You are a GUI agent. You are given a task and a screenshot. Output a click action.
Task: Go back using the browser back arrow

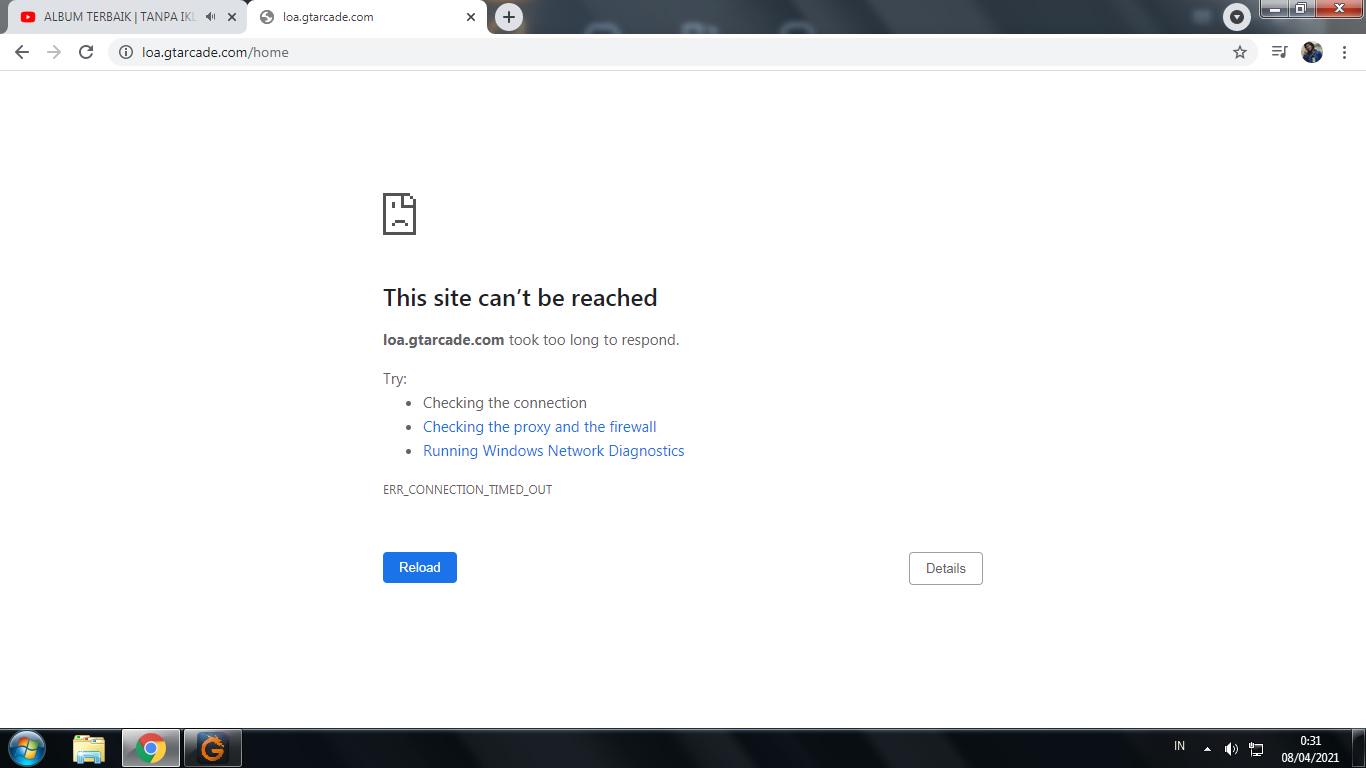coord(22,52)
